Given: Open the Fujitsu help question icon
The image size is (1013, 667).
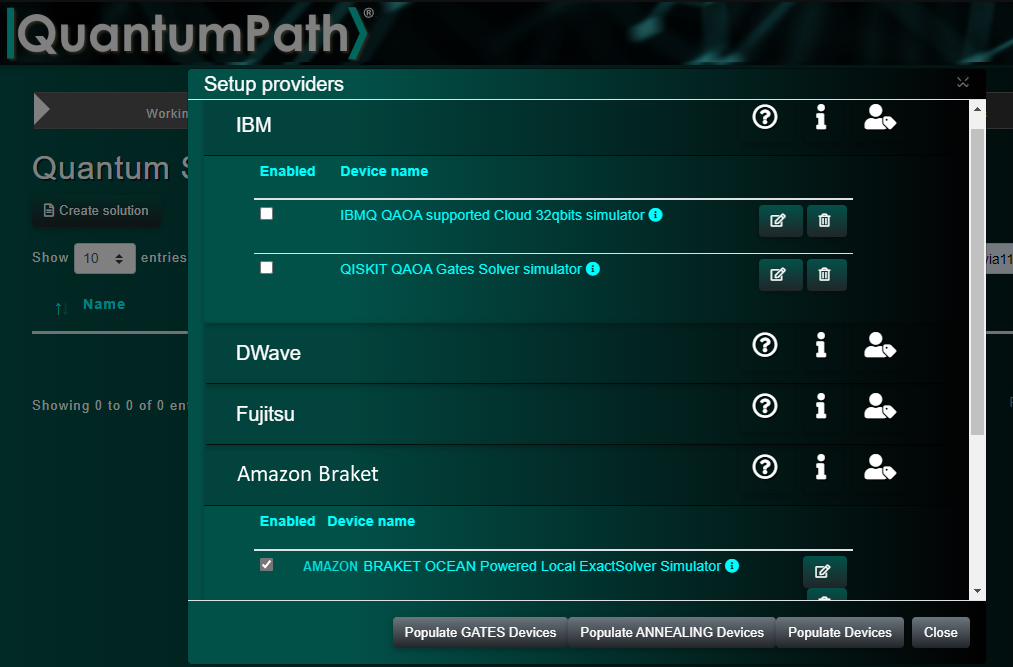Looking at the screenshot, I should coord(765,406).
